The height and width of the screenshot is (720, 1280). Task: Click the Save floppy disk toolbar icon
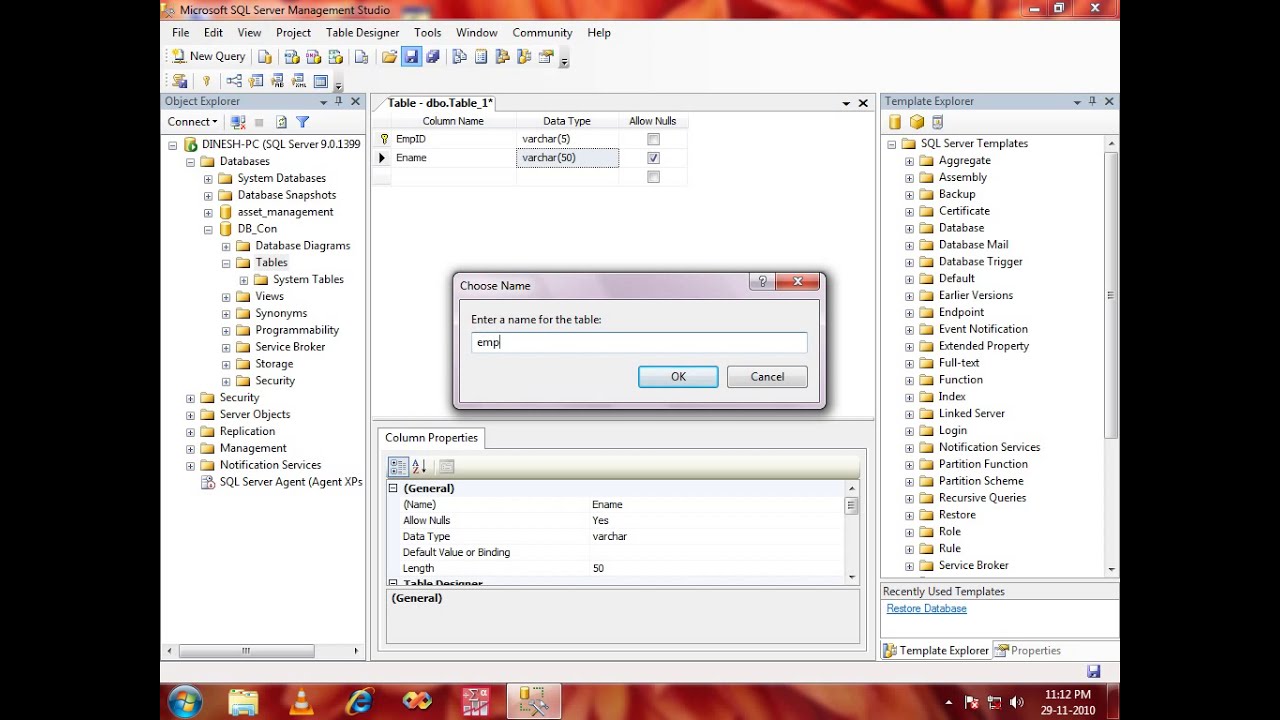411,57
